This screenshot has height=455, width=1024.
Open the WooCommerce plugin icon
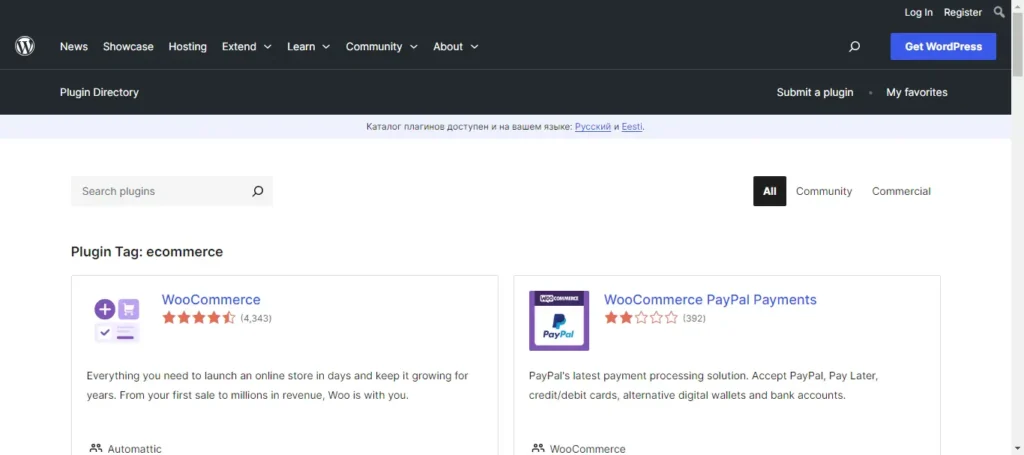coord(117,321)
